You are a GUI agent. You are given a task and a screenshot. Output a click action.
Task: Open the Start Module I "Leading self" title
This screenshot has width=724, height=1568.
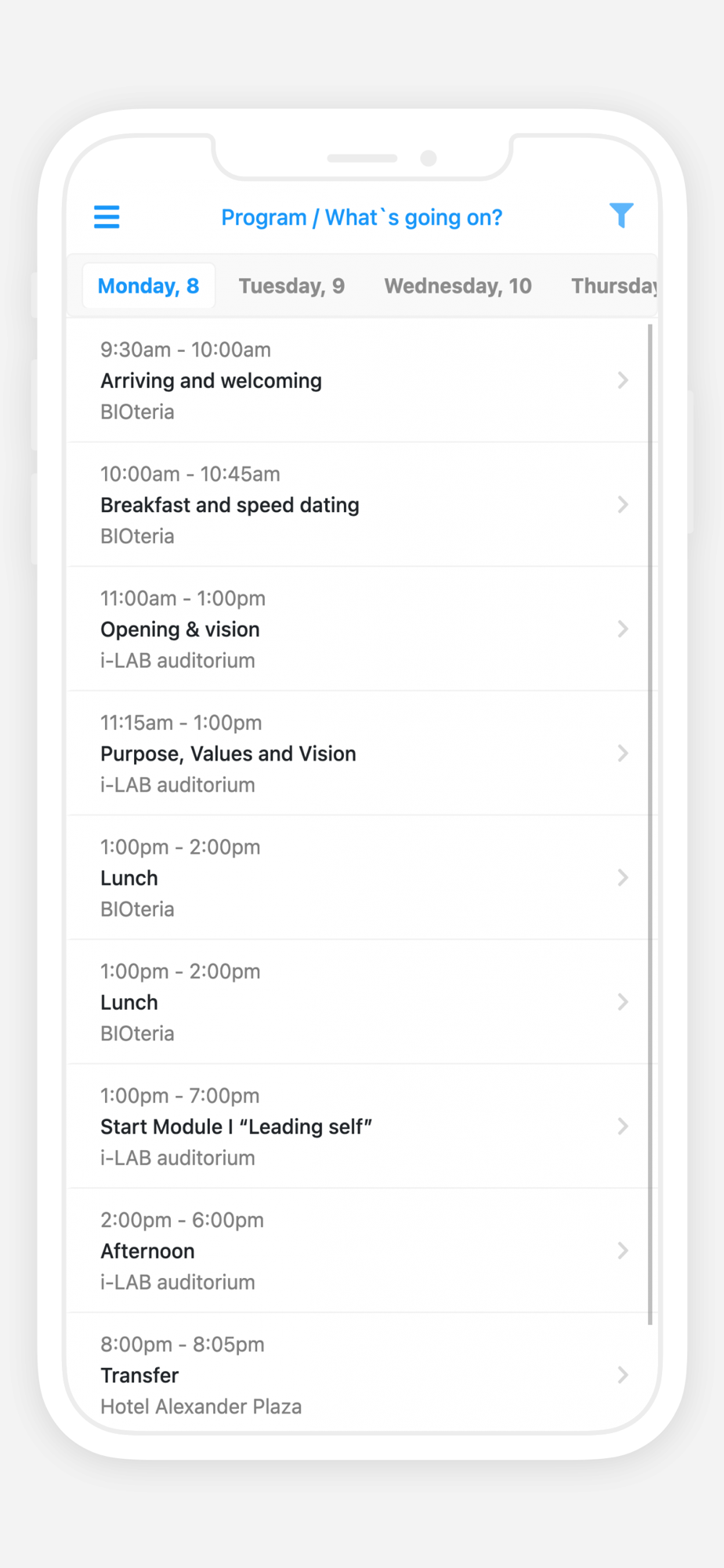(x=236, y=1127)
